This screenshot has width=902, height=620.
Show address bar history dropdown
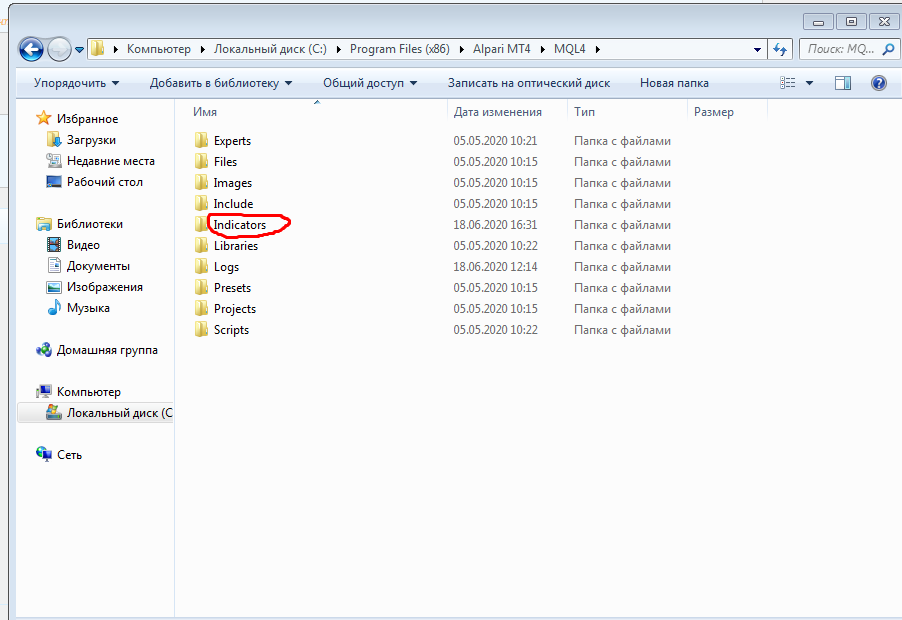pos(757,49)
